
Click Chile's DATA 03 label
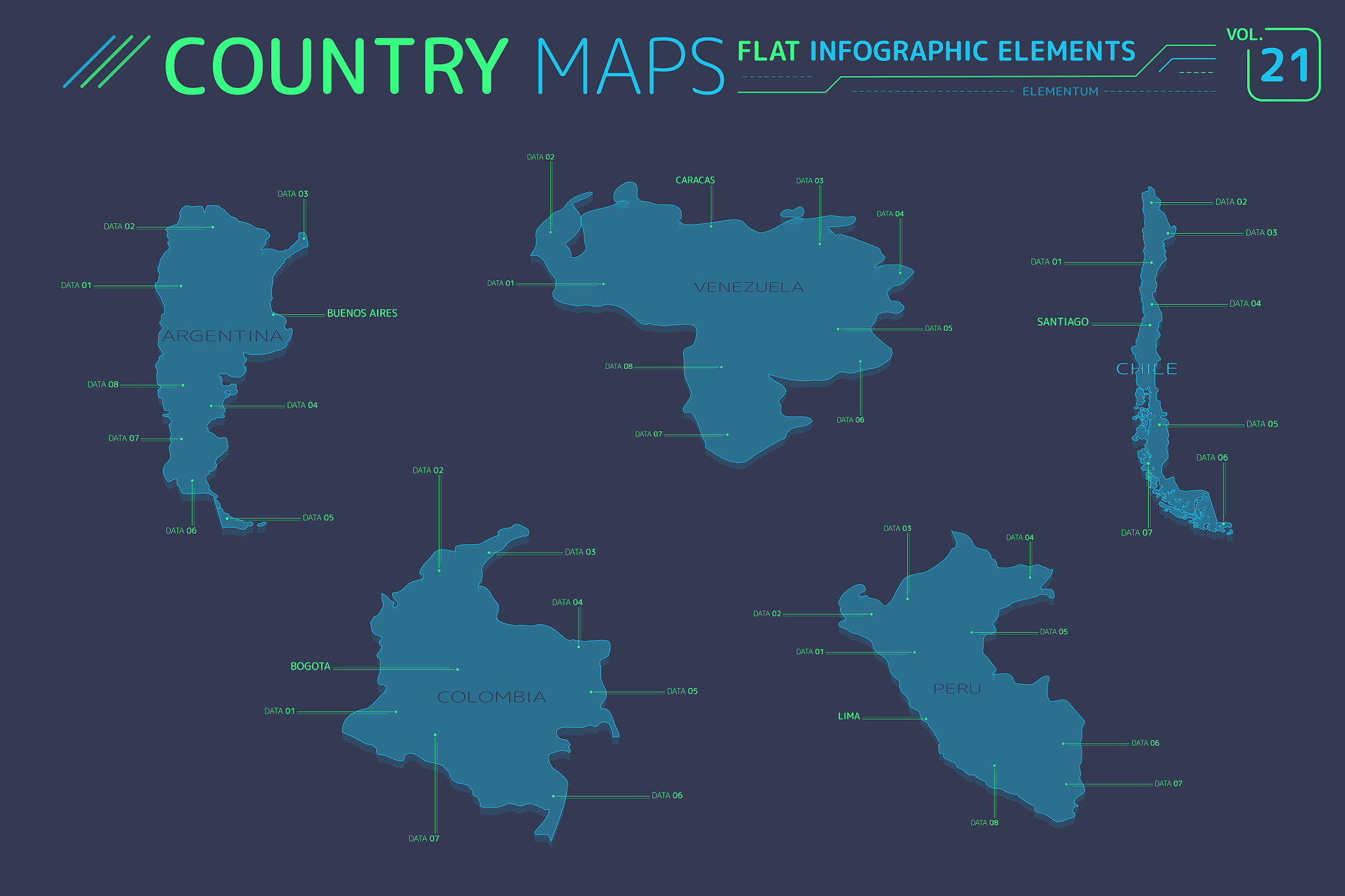click(1261, 233)
